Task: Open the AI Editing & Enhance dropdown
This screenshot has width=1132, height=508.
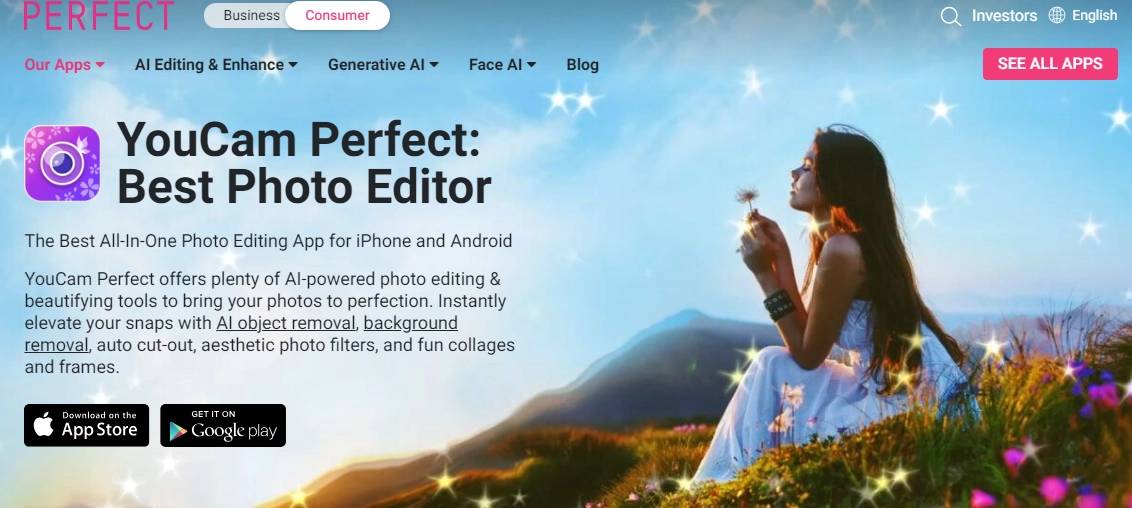Action: [x=216, y=64]
